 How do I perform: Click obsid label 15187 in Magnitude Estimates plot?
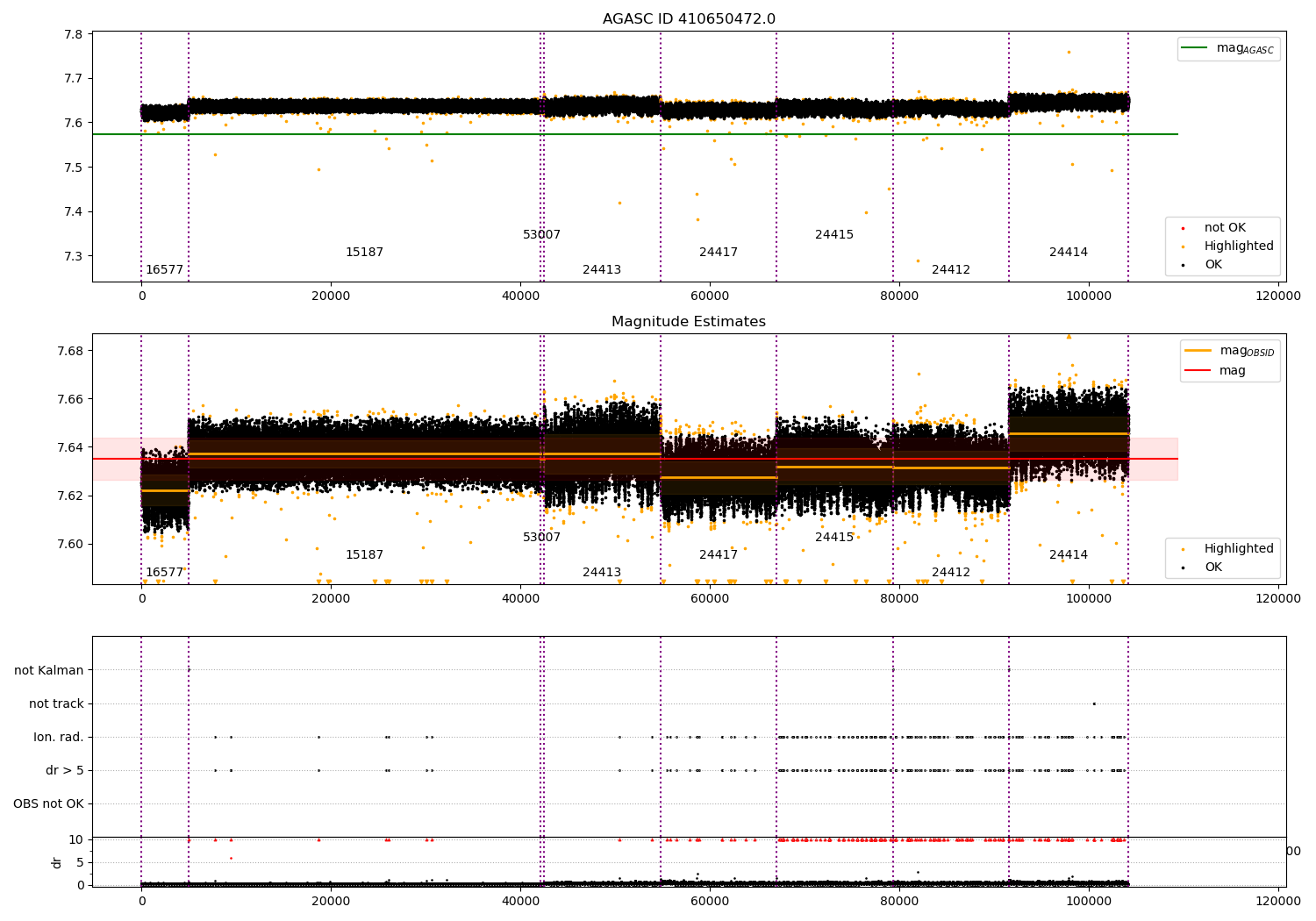pyautogui.click(x=364, y=555)
